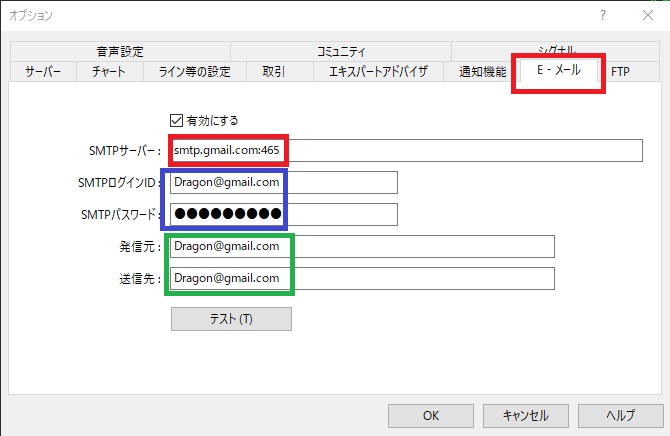
Task: Open the ライン等の設定 tab
Action: click(x=195, y=71)
